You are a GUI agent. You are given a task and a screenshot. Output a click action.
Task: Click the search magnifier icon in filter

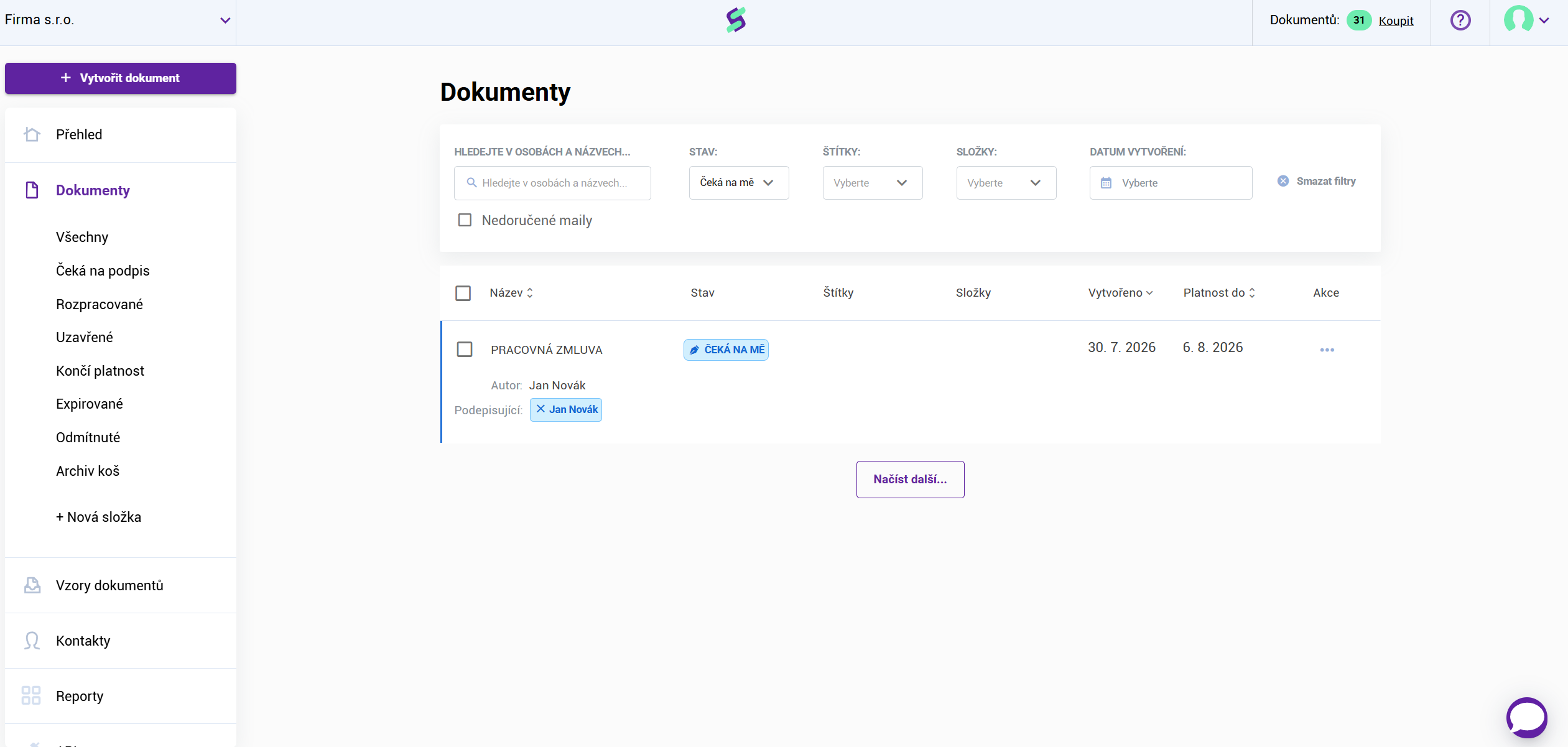click(x=471, y=182)
